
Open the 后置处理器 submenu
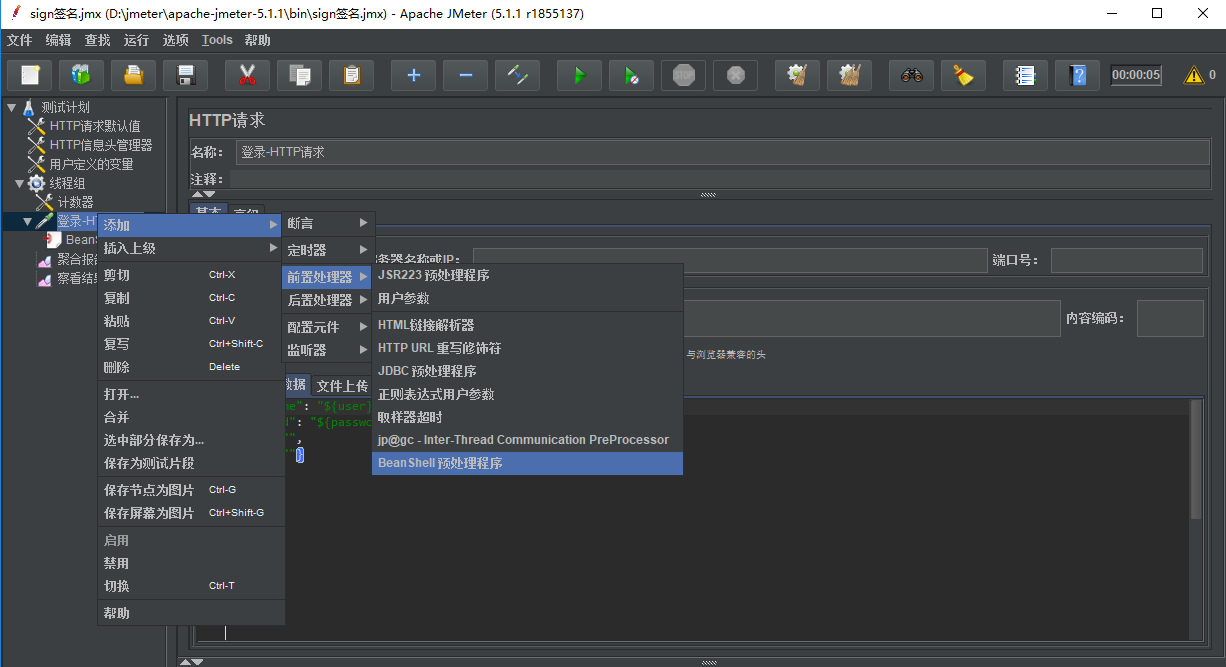(x=328, y=300)
